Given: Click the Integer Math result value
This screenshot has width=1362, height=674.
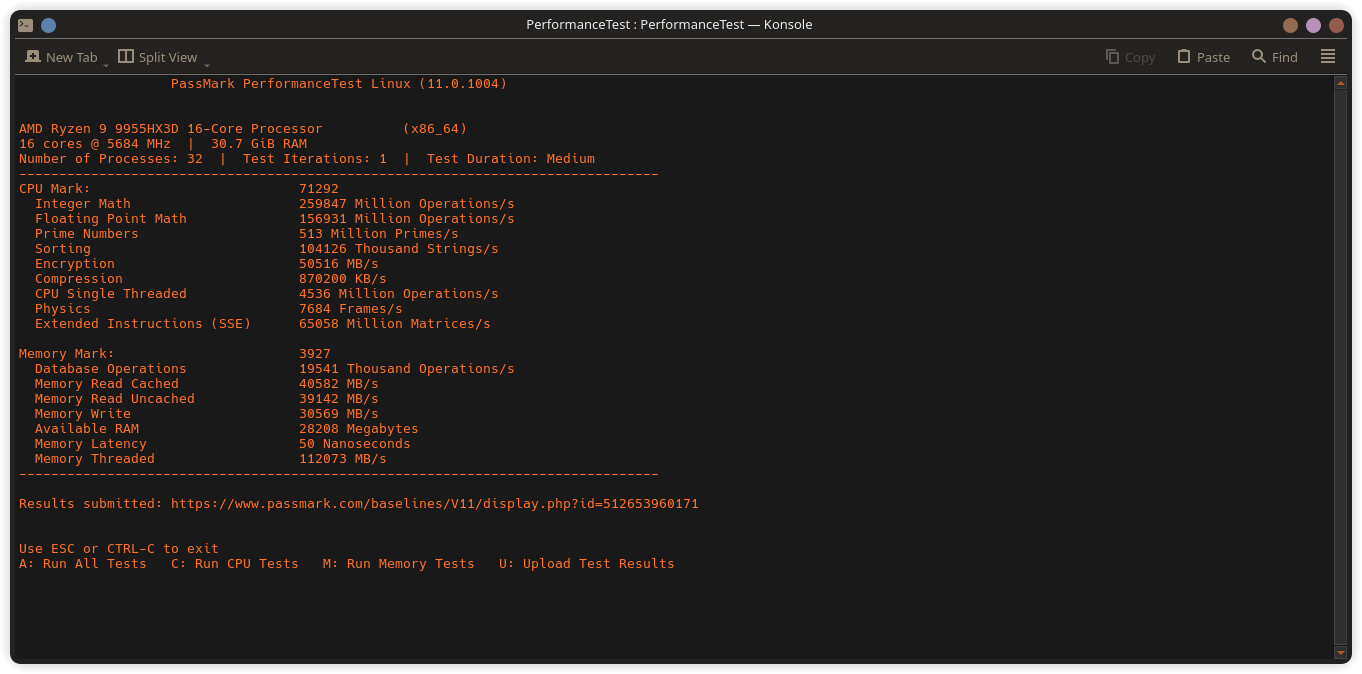Looking at the screenshot, I should coord(407,204).
